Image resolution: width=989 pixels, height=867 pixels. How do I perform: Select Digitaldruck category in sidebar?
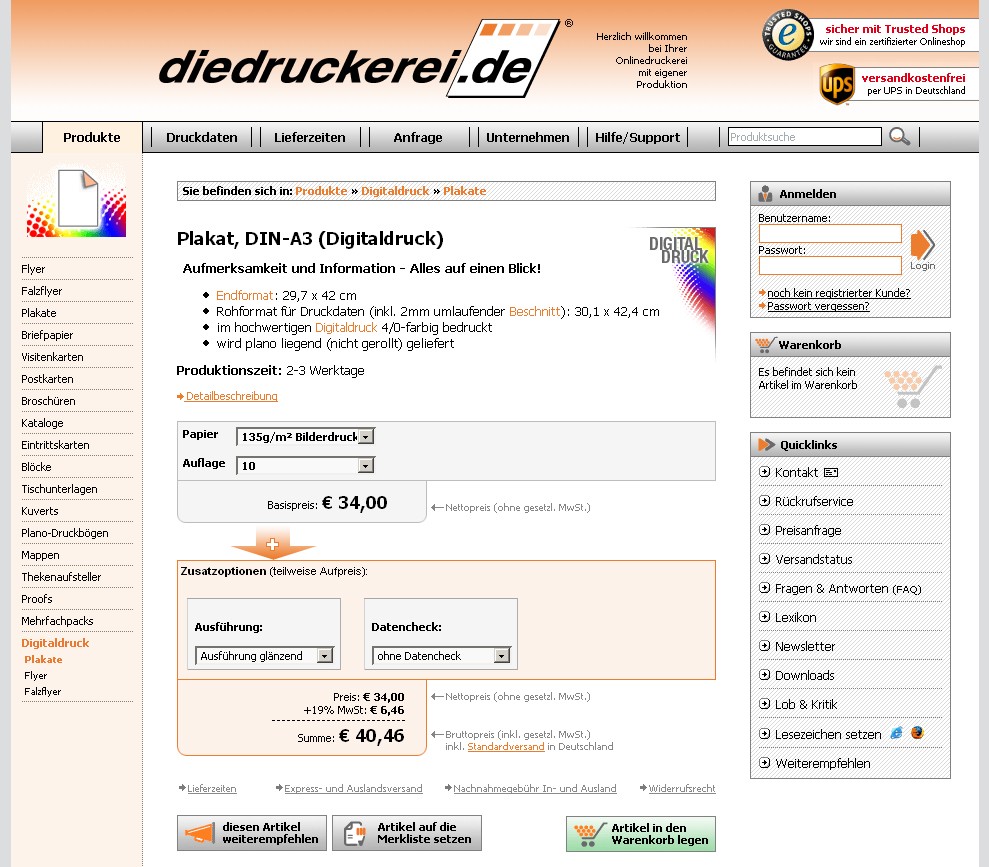click(x=56, y=643)
